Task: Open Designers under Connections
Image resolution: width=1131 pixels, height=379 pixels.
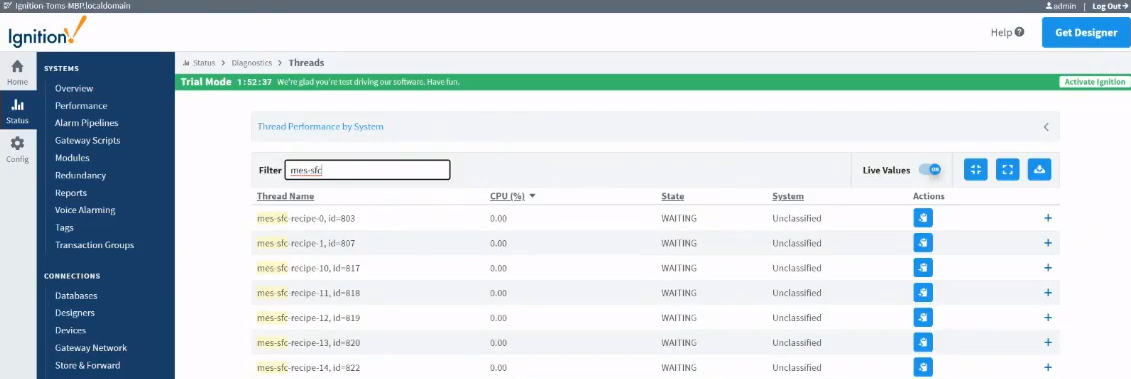Action: tap(75, 313)
